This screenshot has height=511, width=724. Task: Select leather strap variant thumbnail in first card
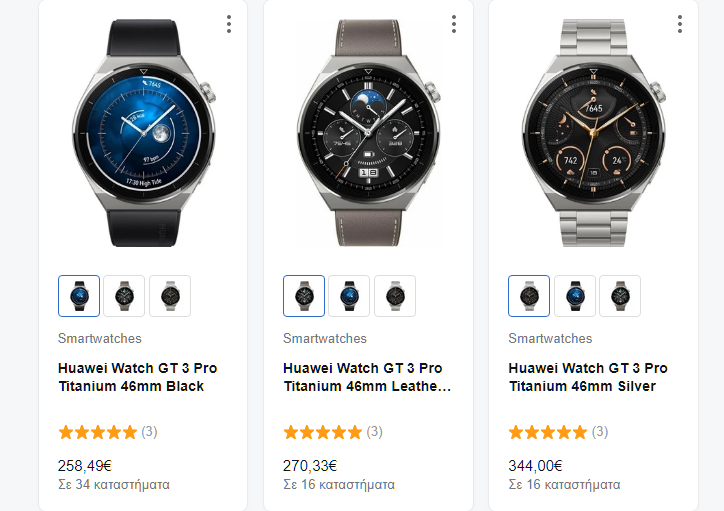pos(124,296)
